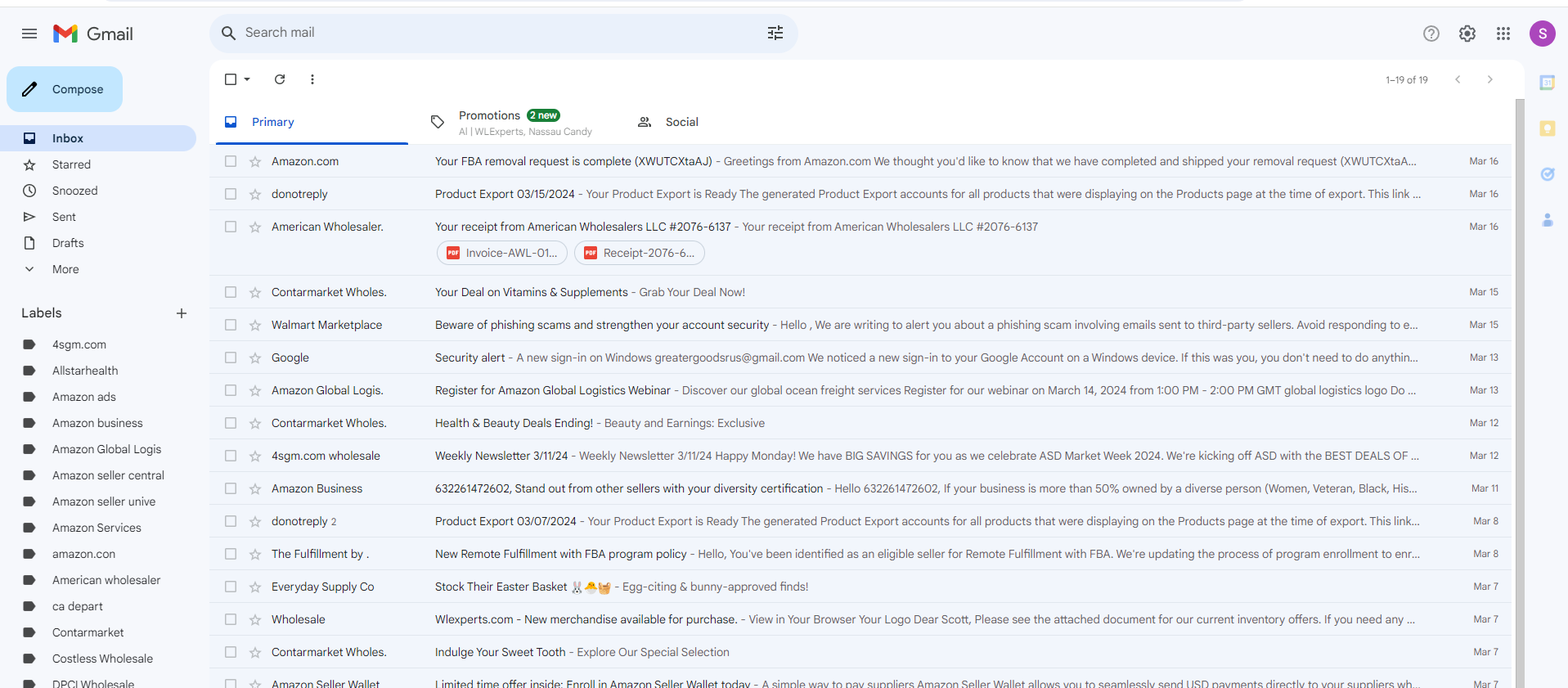1568x688 pixels.
Task: Select the Everyday Supply Co email checkbox
Action: tap(231, 587)
